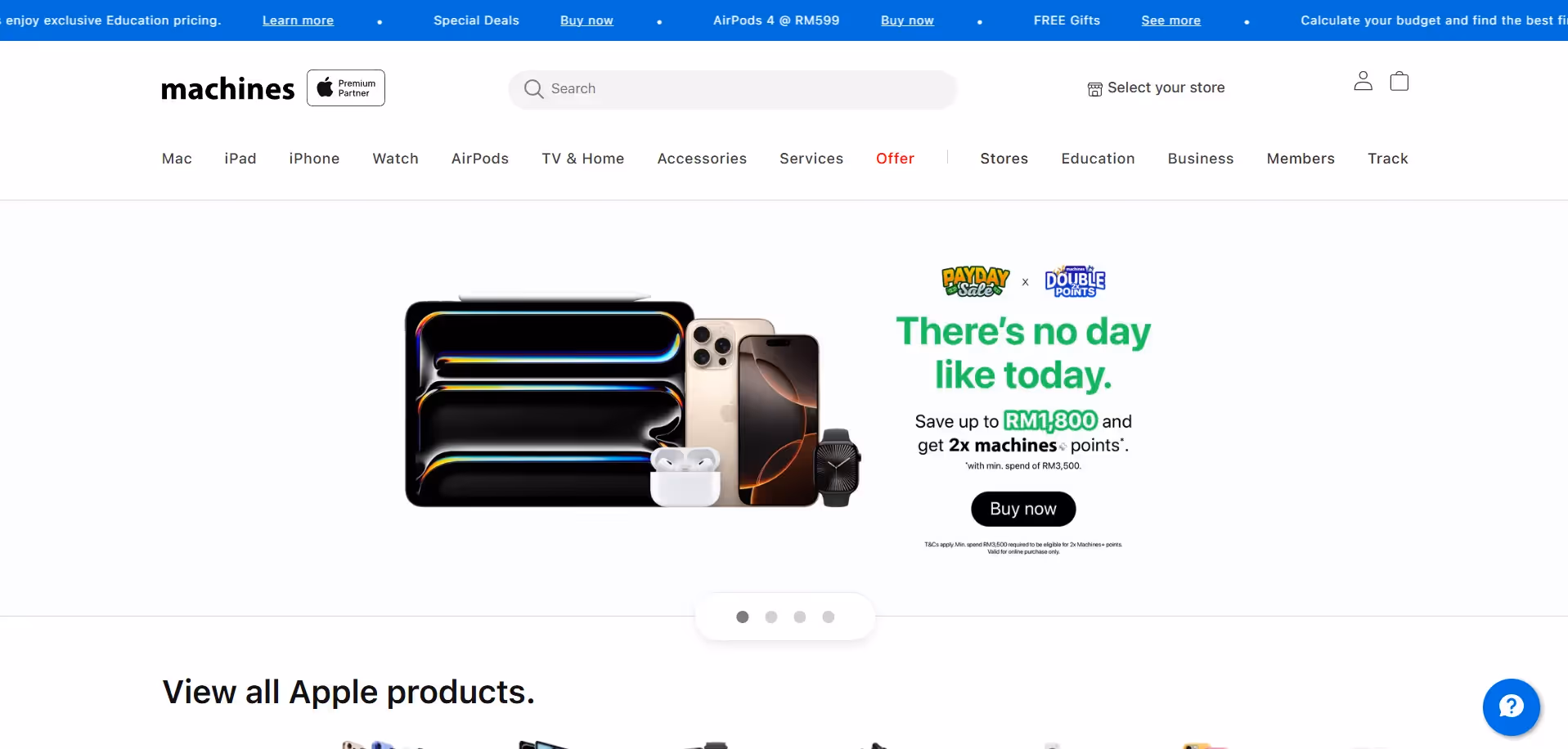Go to the machines home logo
1568x749 pixels.
tap(227, 88)
